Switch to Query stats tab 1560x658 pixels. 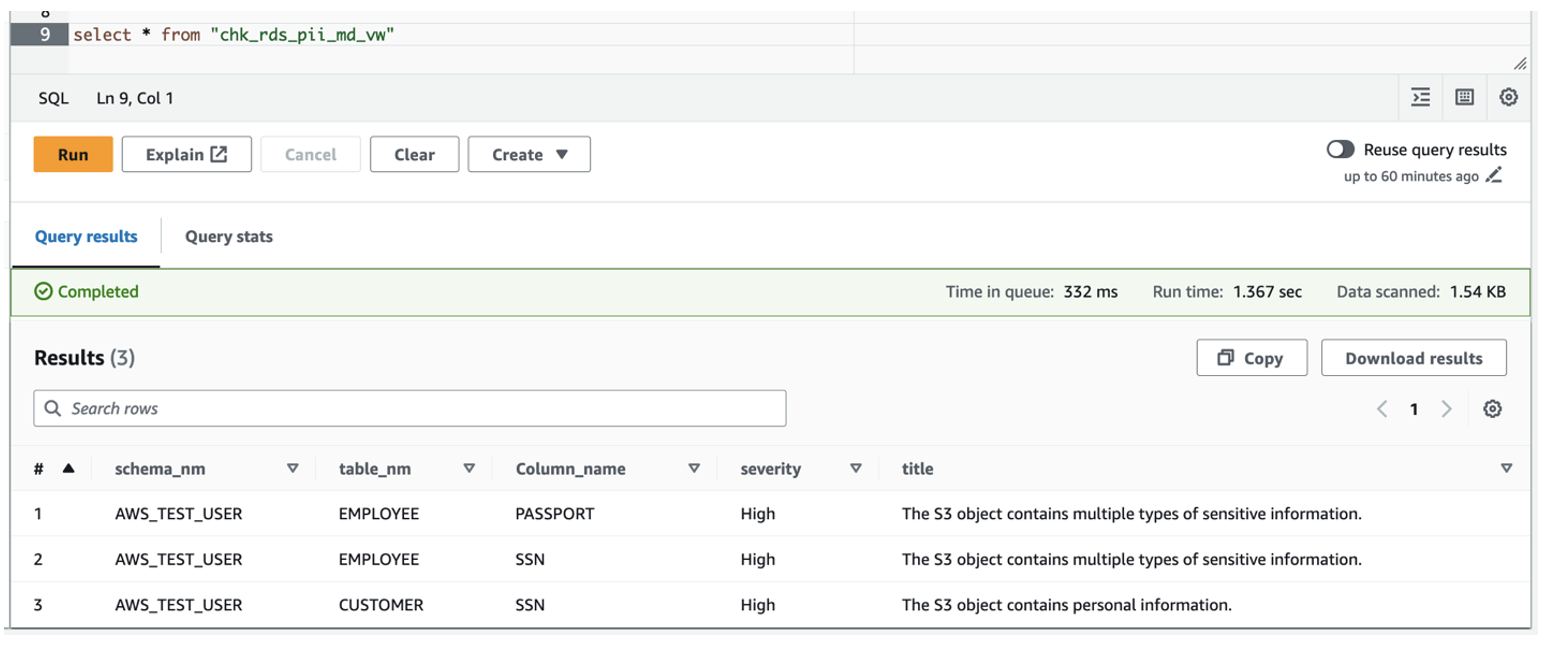(229, 237)
